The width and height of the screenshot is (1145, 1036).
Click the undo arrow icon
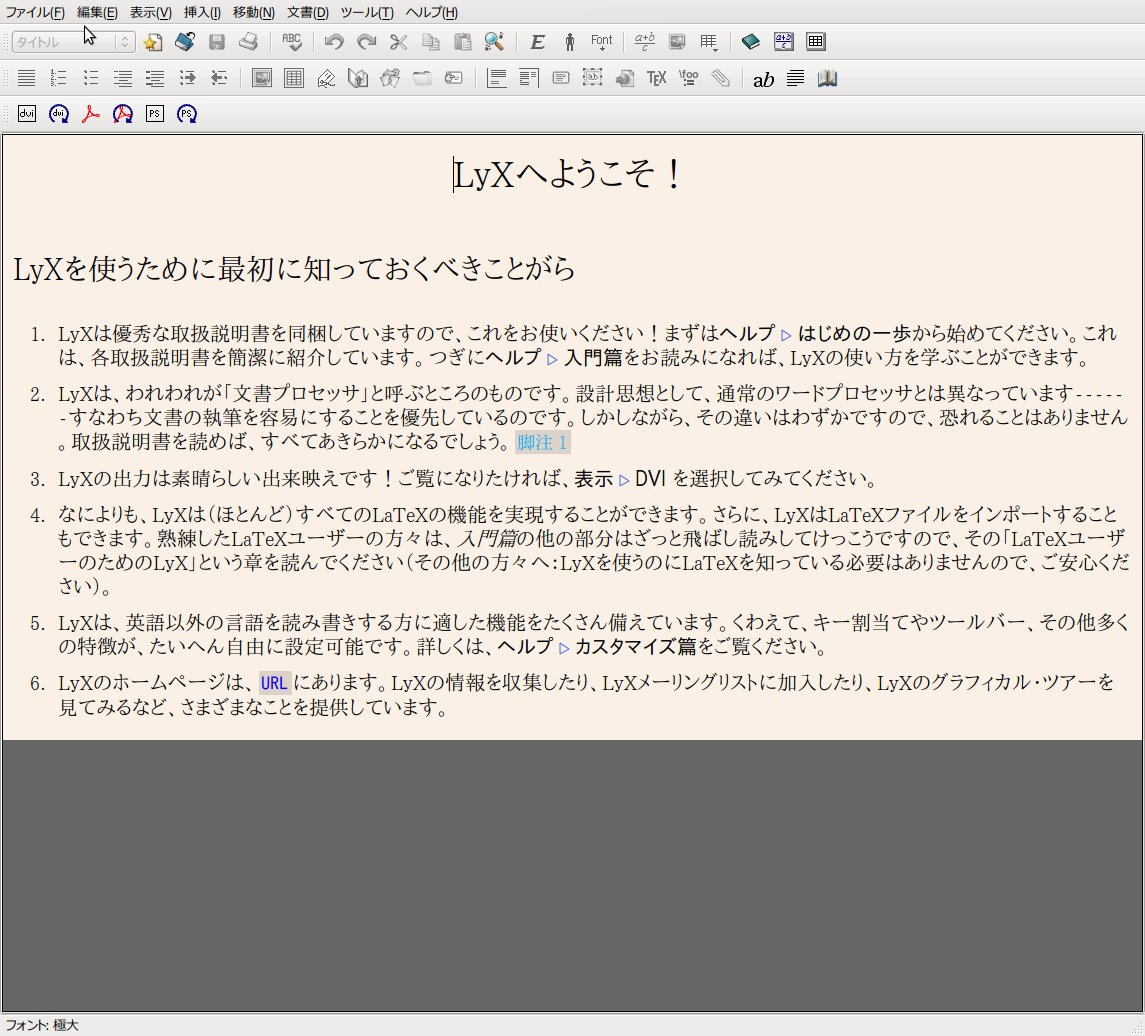point(334,42)
